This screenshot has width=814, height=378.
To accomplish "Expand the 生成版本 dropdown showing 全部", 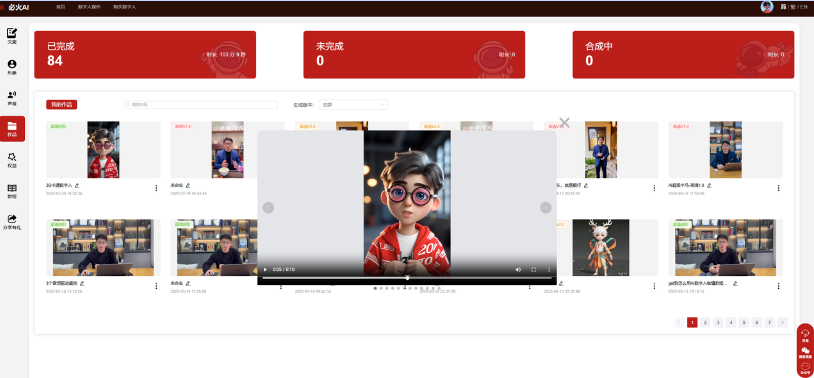I will pos(353,105).
